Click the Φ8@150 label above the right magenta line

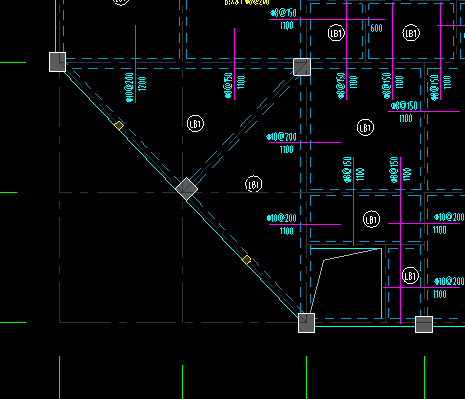(x=404, y=106)
